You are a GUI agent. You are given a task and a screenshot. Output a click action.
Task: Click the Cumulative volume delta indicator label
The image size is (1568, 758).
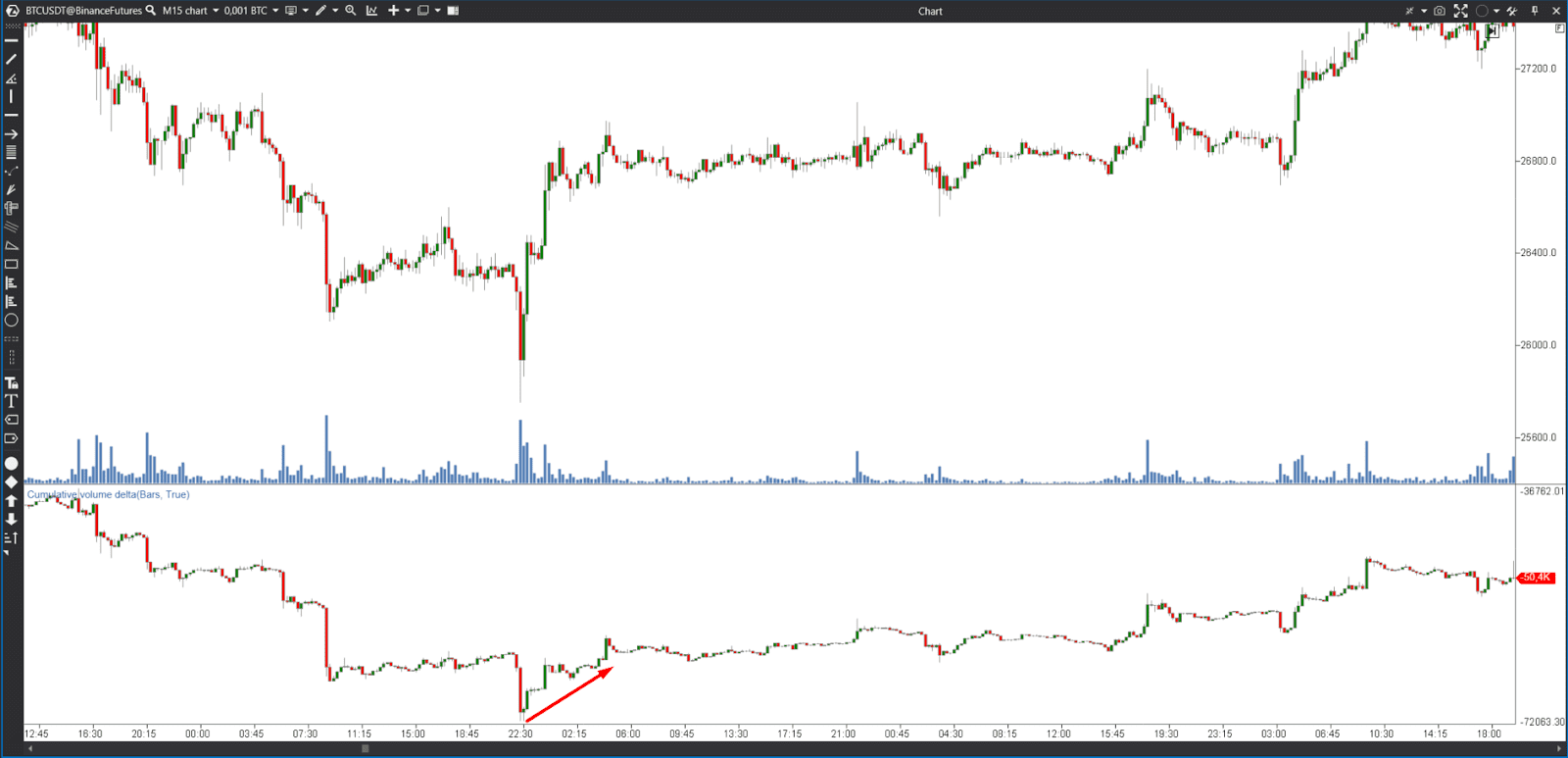click(108, 494)
